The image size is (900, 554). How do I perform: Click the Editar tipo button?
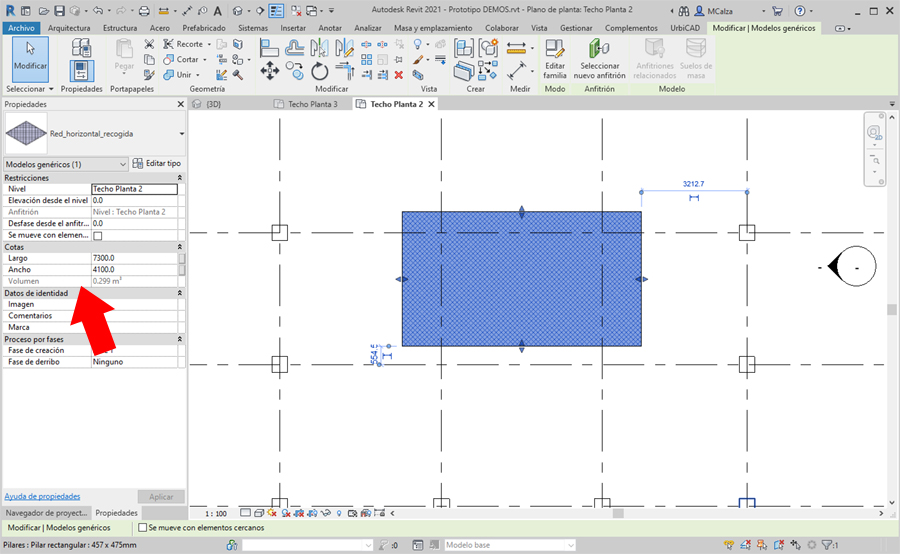coord(157,163)
